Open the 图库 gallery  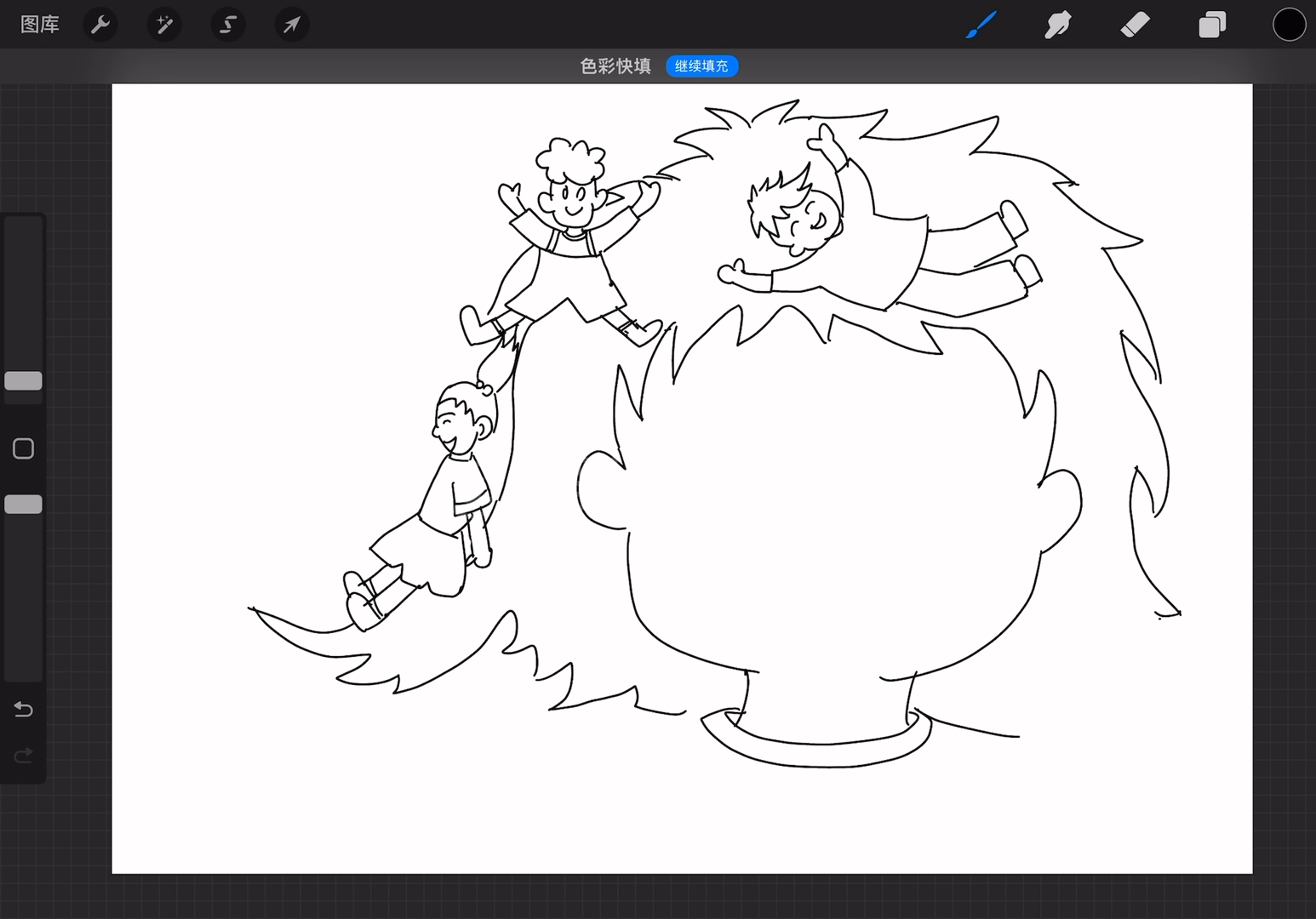[x=40, y=25]
